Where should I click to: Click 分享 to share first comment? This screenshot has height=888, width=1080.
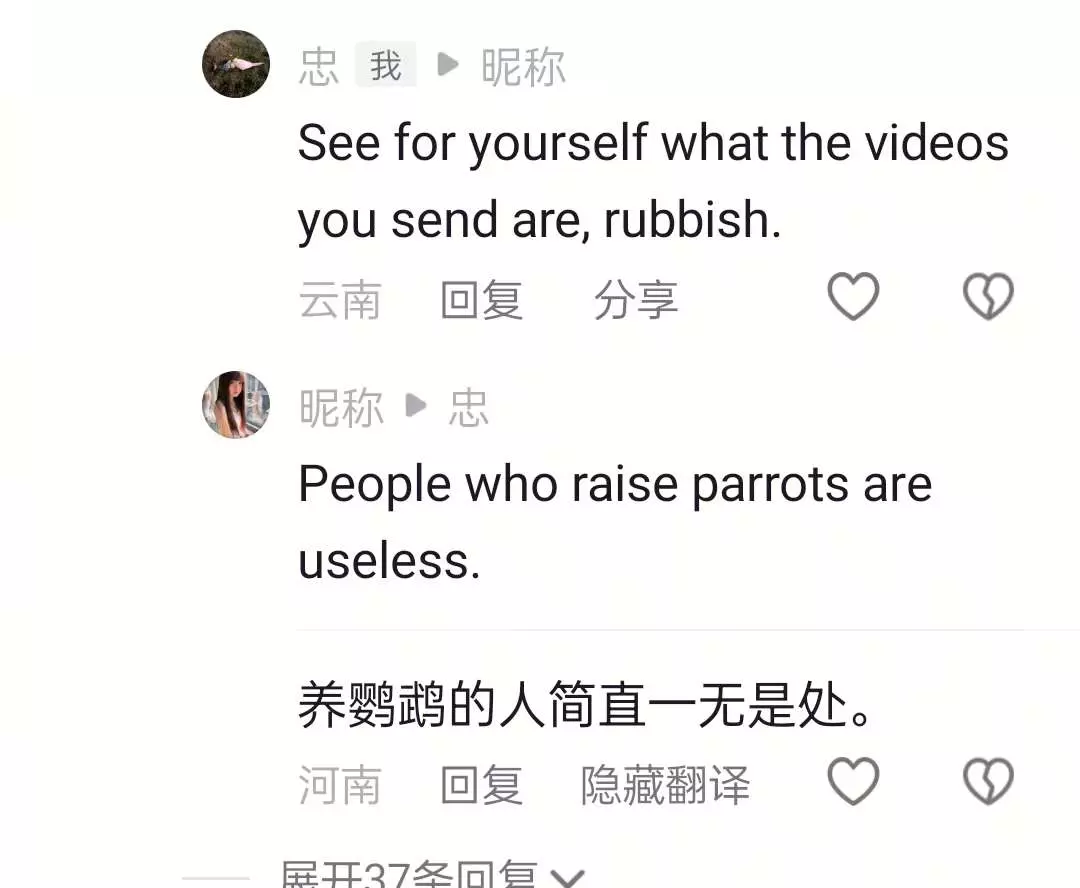tap(636, 300)
